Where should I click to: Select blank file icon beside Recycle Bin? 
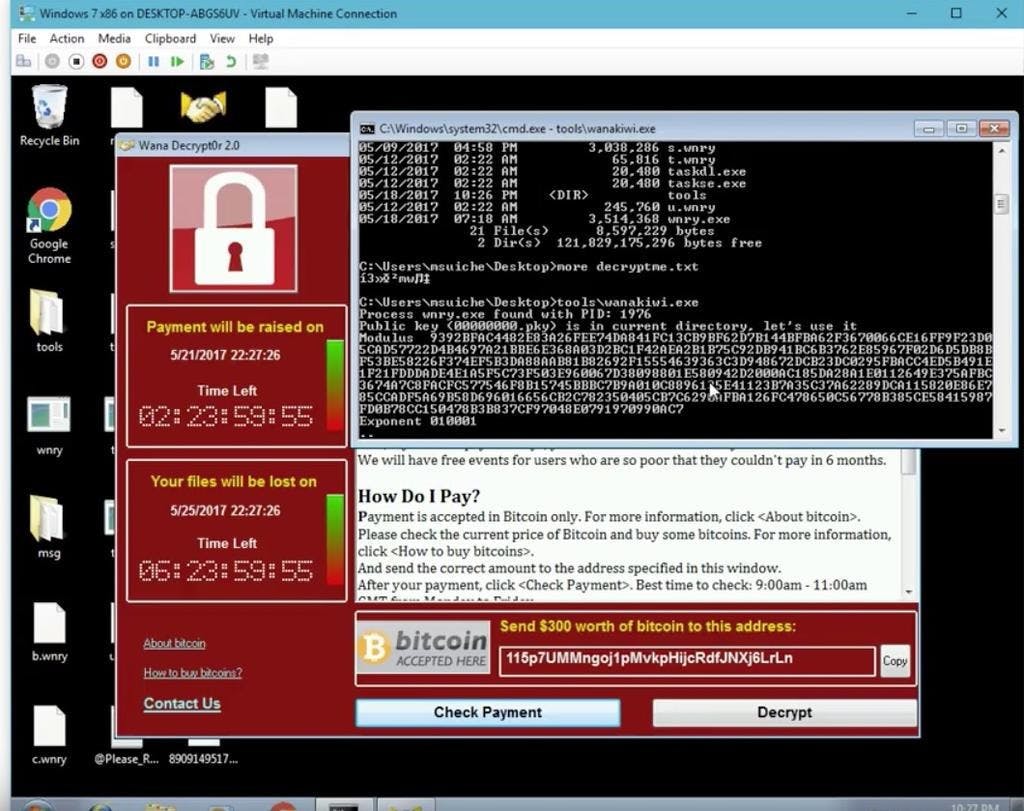pos(126,107)
